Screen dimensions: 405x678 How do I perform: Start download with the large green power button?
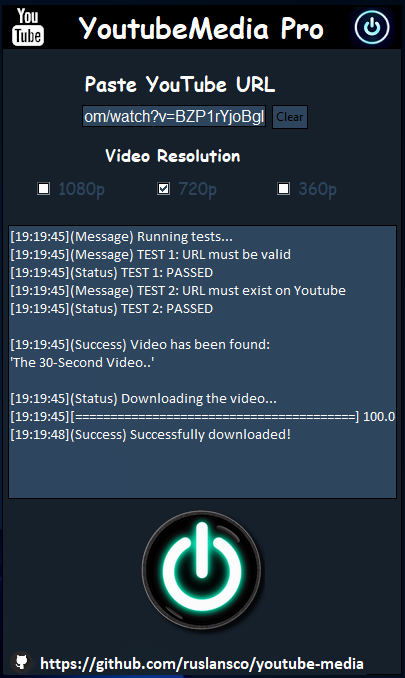[201, 570]
